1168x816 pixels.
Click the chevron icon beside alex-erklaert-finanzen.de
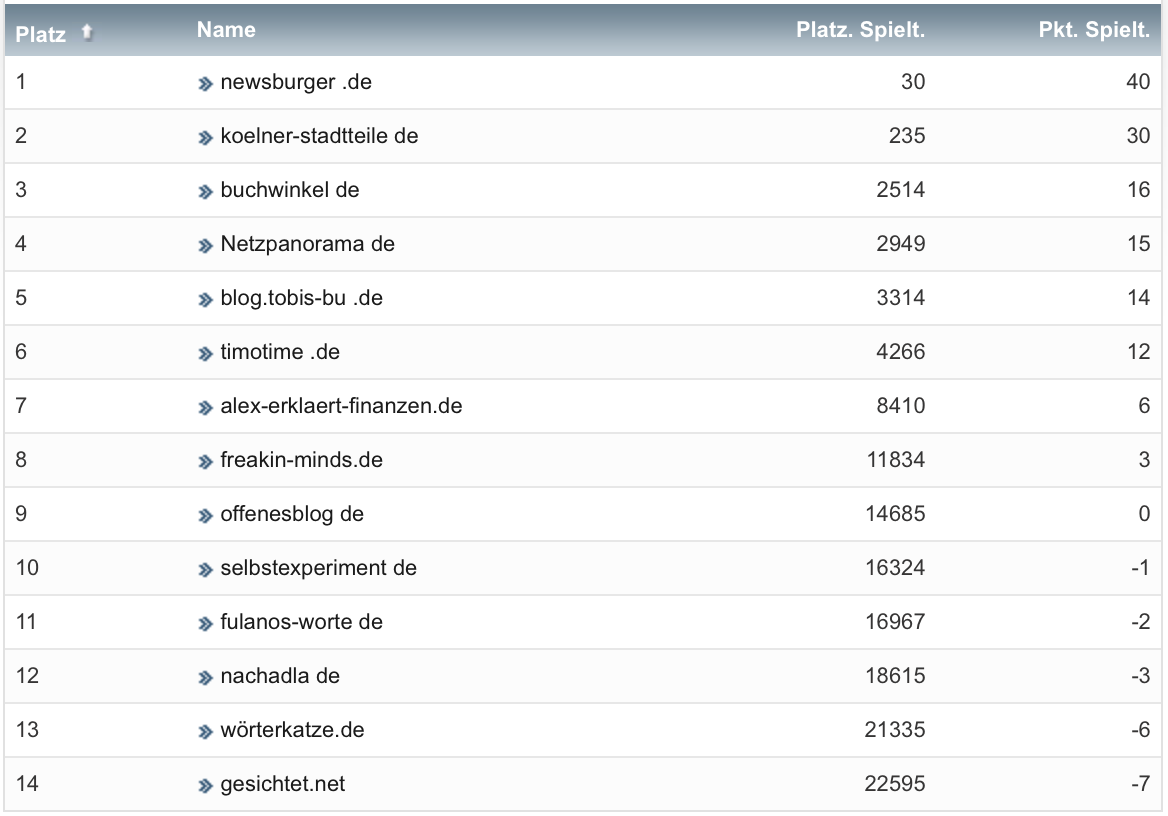[206, 408]
